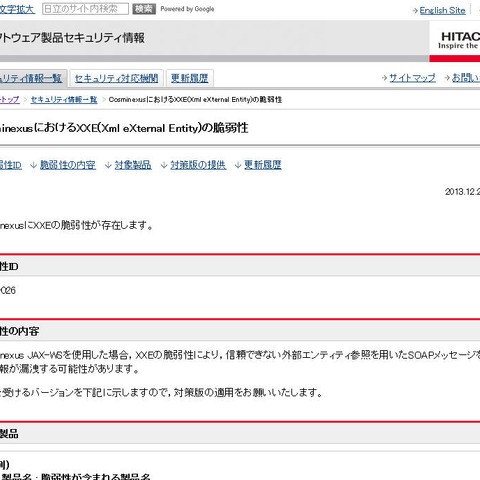Jump to the 対策版の提供 section
This screenshot has width=480, height=480.
click(x=198, y=165)
